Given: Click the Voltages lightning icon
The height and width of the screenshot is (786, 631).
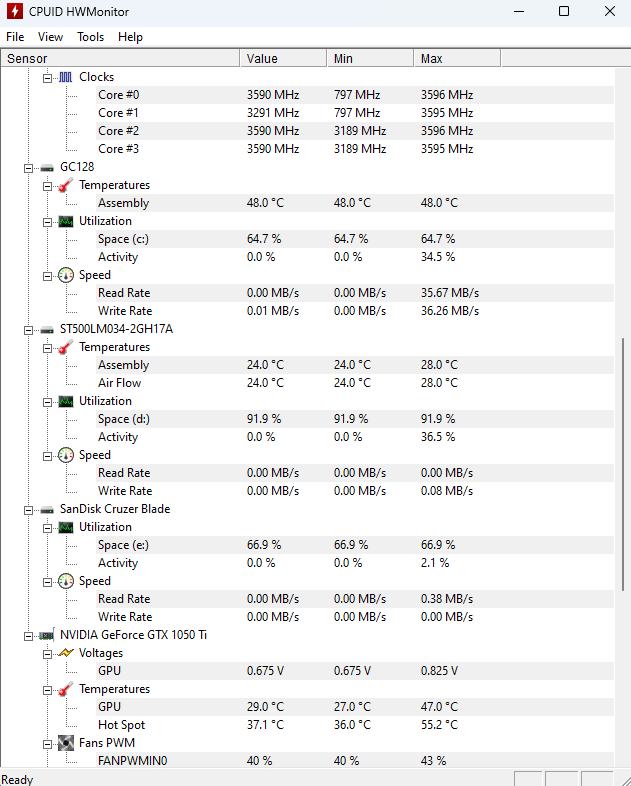Looking at the screenshot, I should (66, 653).
